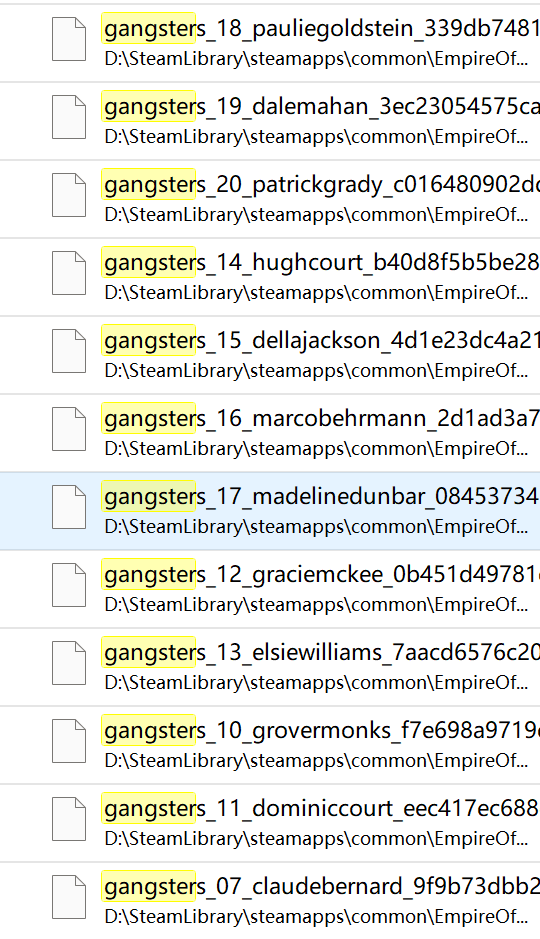Select file name gangsters_14_hughcourt
This screenshot has width=540, height=939.
point(321,262)
